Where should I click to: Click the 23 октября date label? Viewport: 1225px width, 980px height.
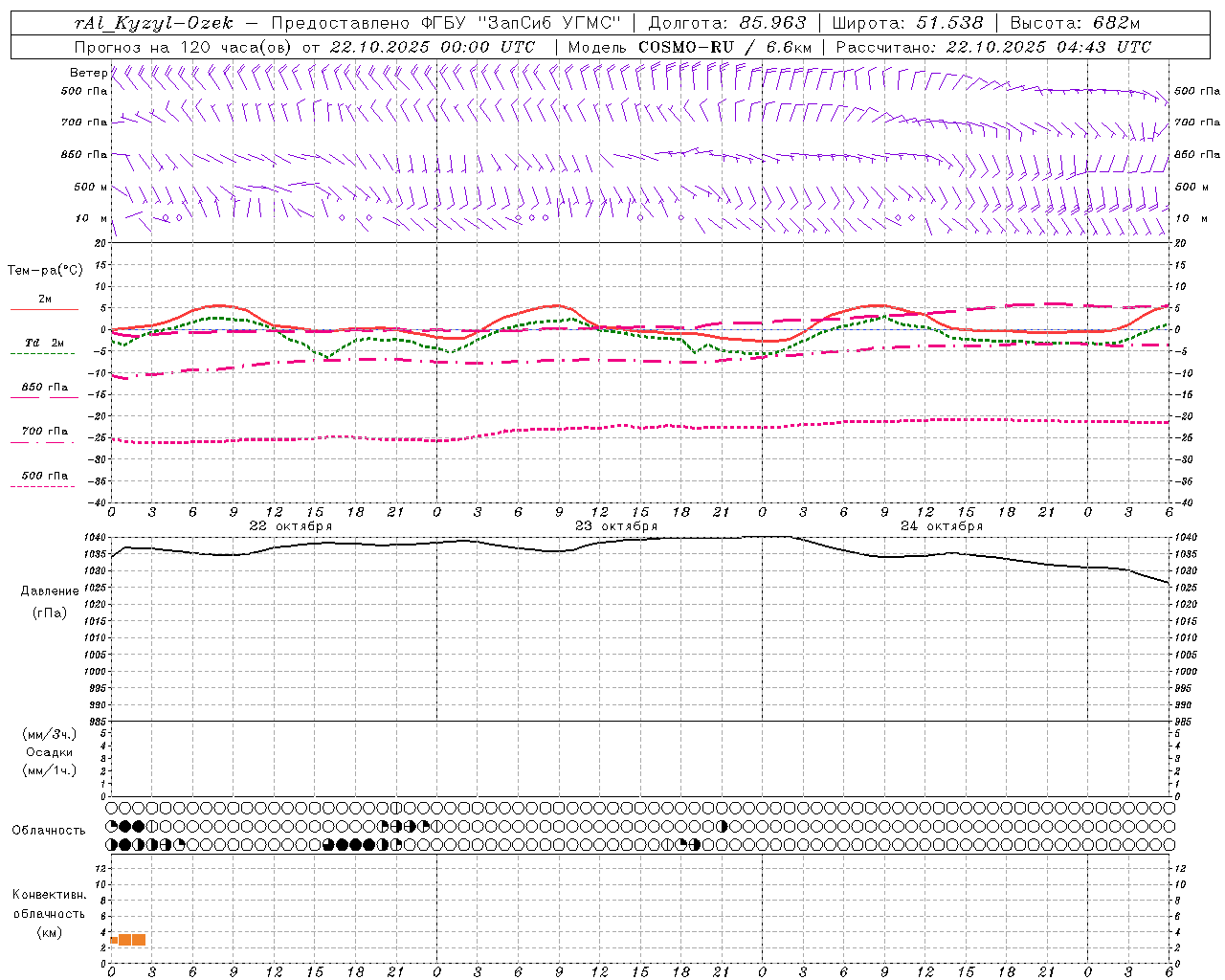click(x=616, y=526)
